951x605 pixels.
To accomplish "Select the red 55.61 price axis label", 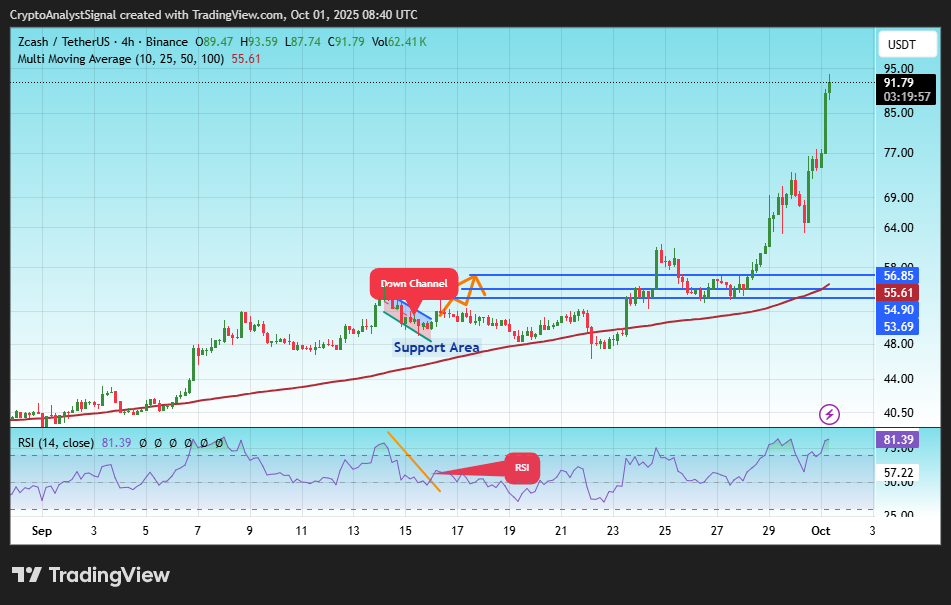I will 898,293.
